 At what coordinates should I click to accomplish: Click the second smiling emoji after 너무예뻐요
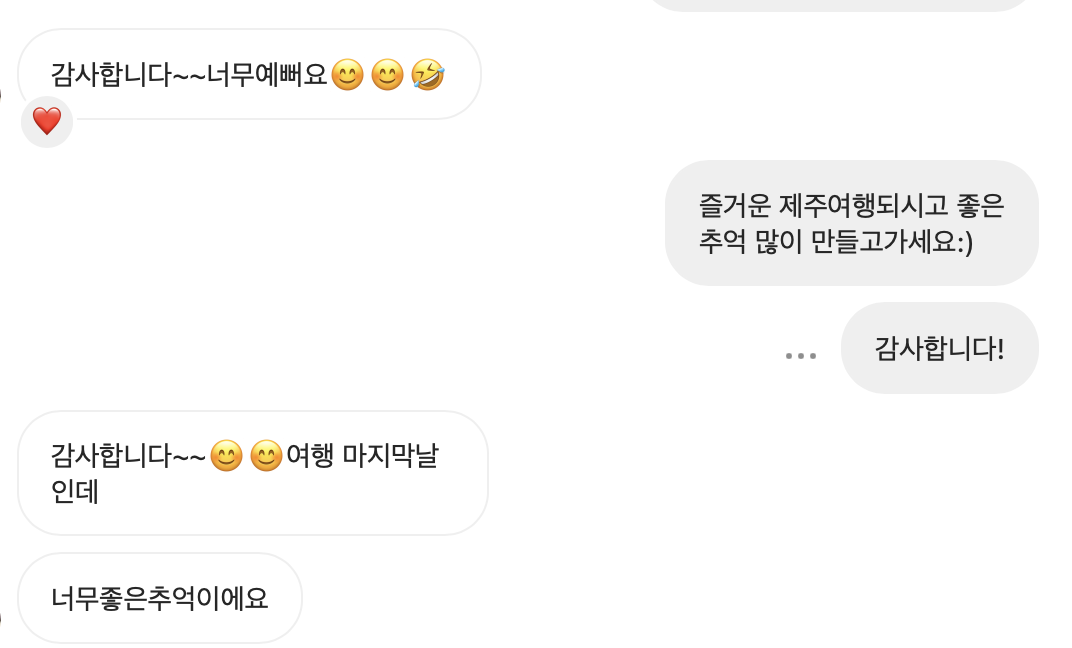(389, 72)
